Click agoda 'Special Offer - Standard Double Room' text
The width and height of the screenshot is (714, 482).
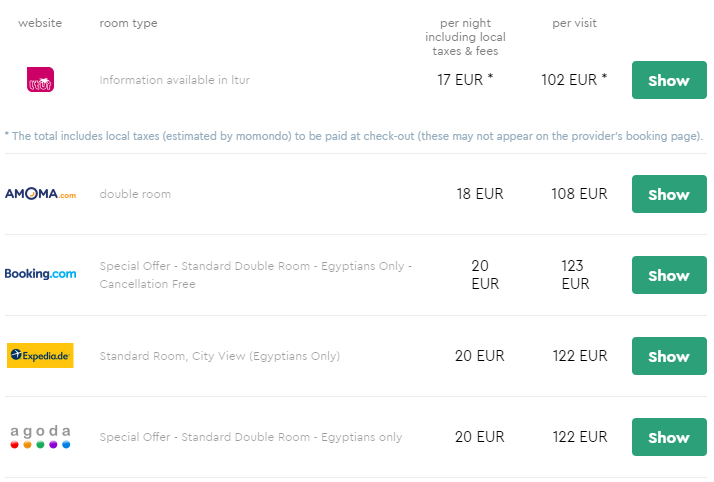[x=250, y=437]
